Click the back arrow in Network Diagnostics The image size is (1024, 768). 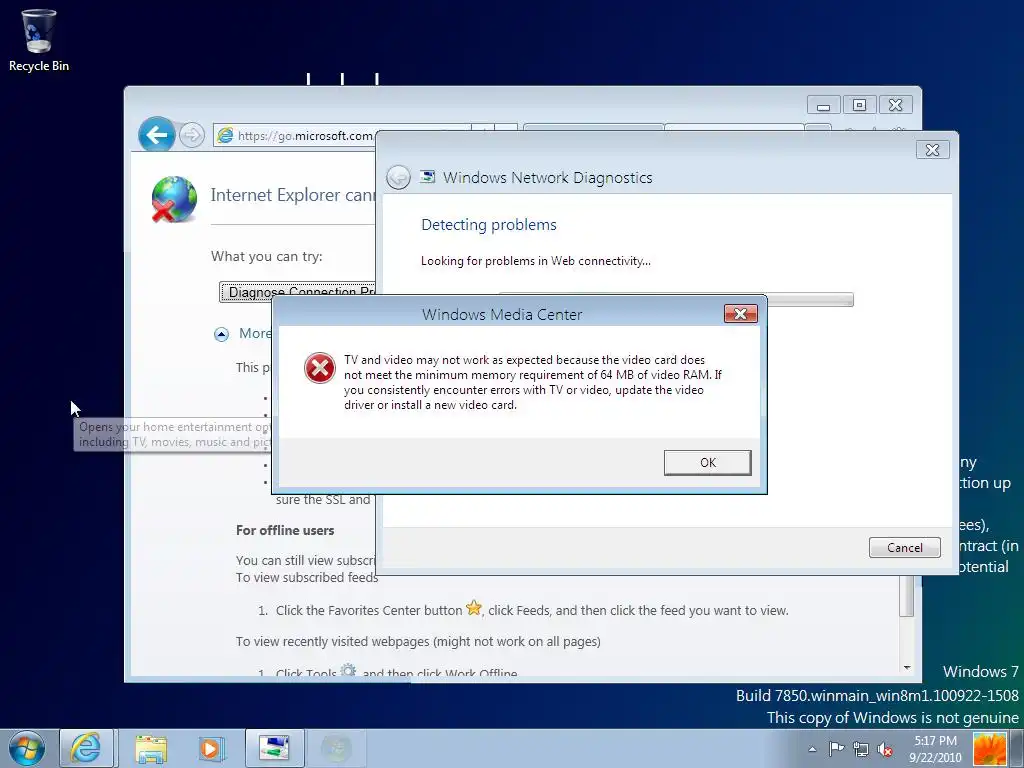click(398, 177)
